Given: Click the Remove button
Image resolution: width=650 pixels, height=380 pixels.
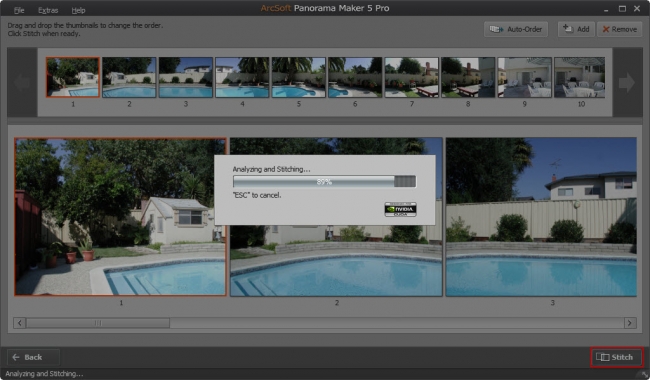Looking at the screenshot, I should 620,29.
